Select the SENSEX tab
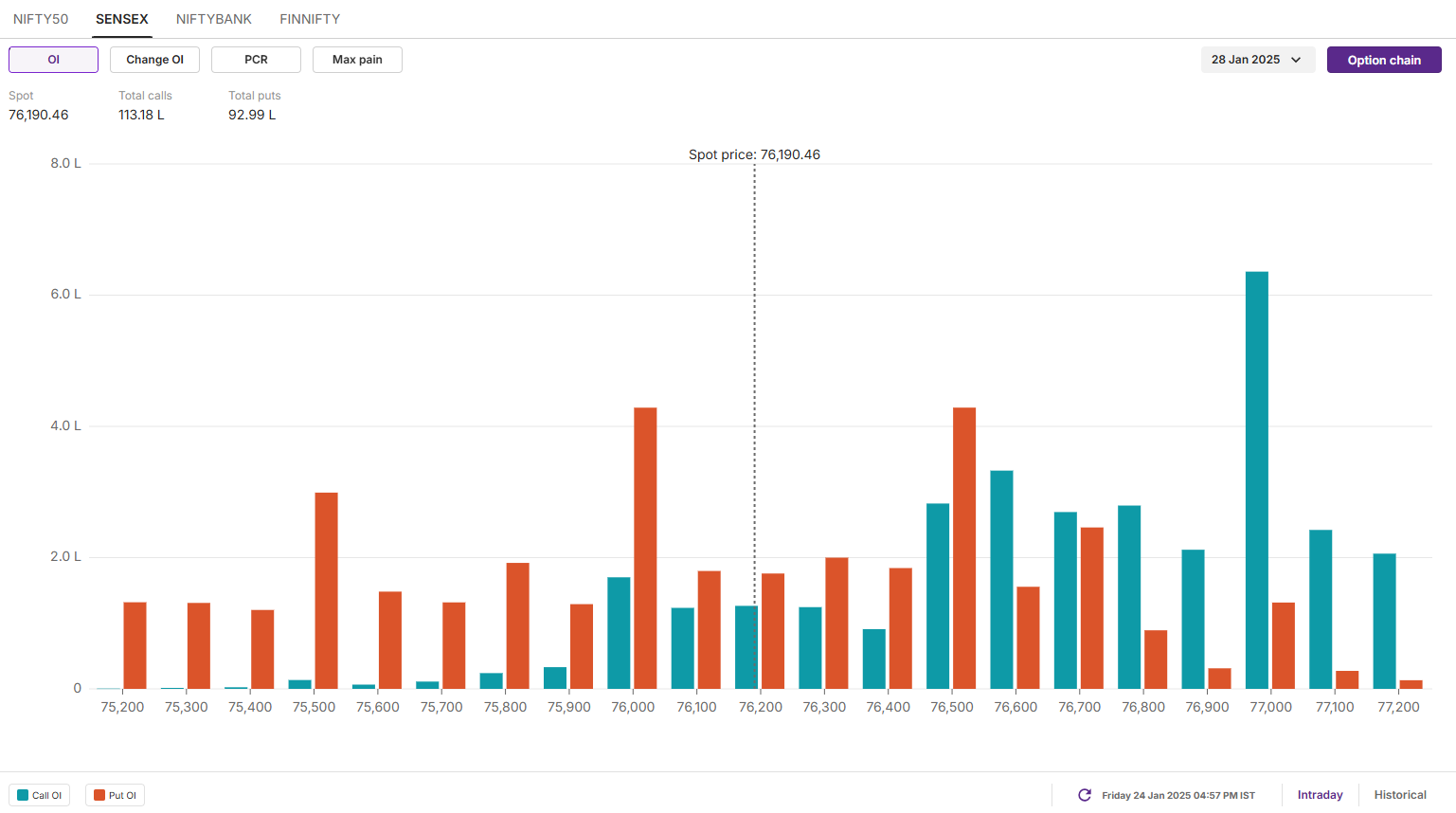Viewport: 1456px width, 813px height. coord(122,19)
